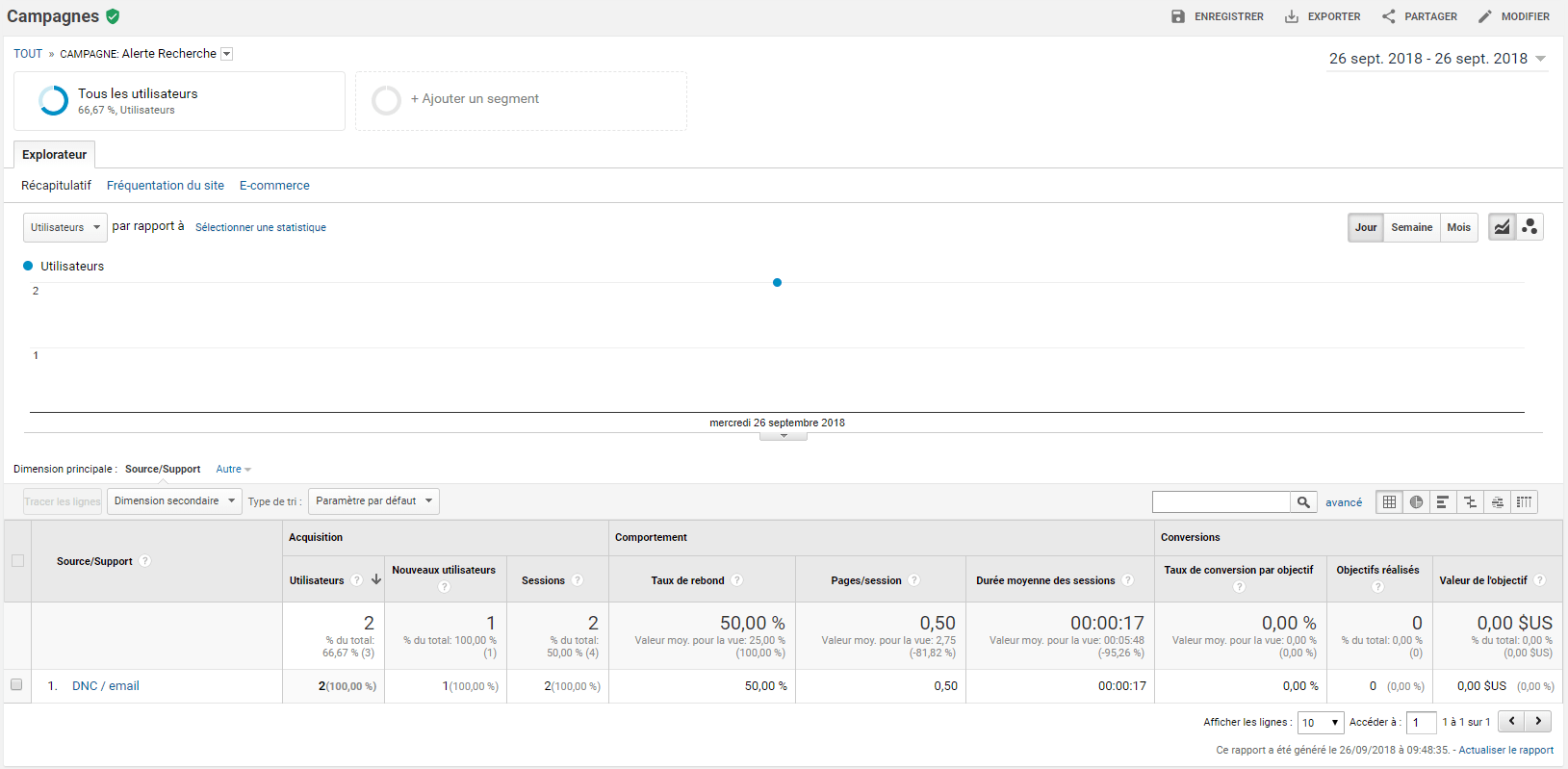Viewport: 1568px width, 769px height.
Task: Switch to Récapitulatif view
Action: click(56, 186)
